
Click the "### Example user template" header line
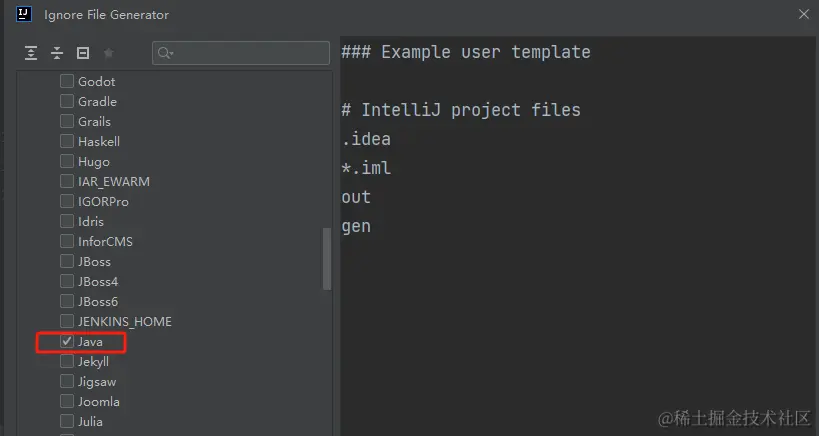coord(466,52)
